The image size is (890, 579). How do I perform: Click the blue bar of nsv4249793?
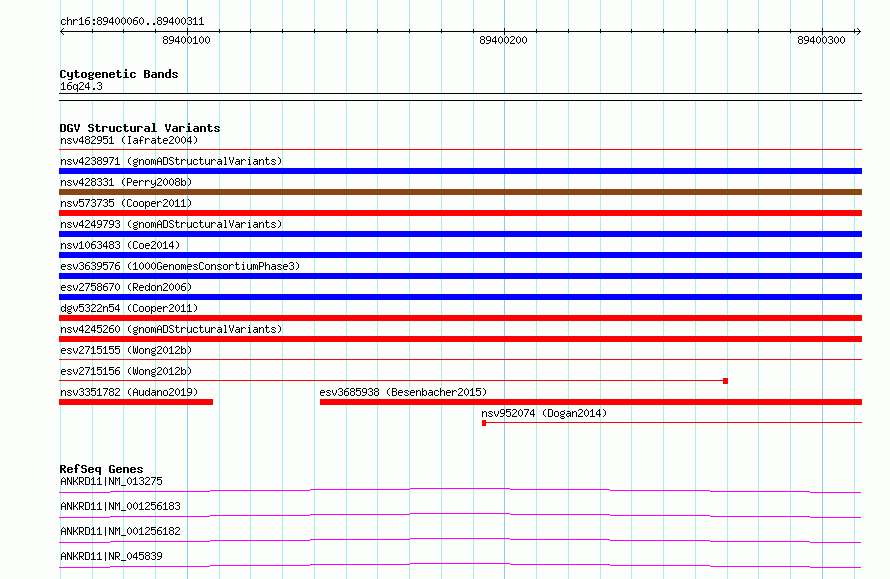pos(460,234)
